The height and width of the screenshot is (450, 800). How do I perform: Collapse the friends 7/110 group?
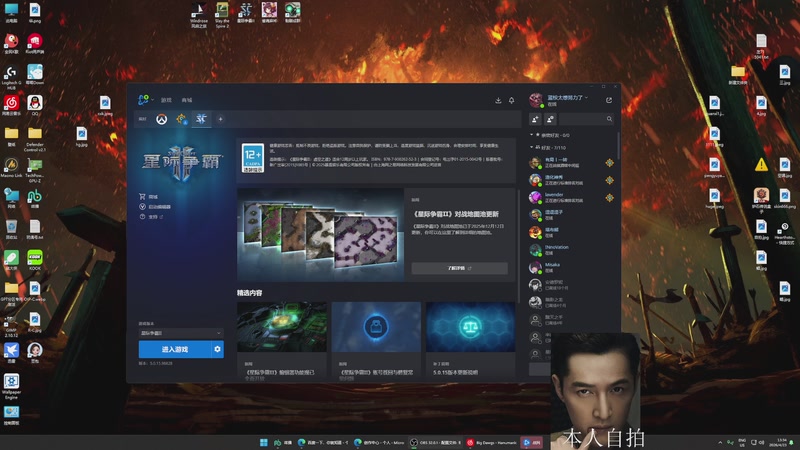[548, 147]
